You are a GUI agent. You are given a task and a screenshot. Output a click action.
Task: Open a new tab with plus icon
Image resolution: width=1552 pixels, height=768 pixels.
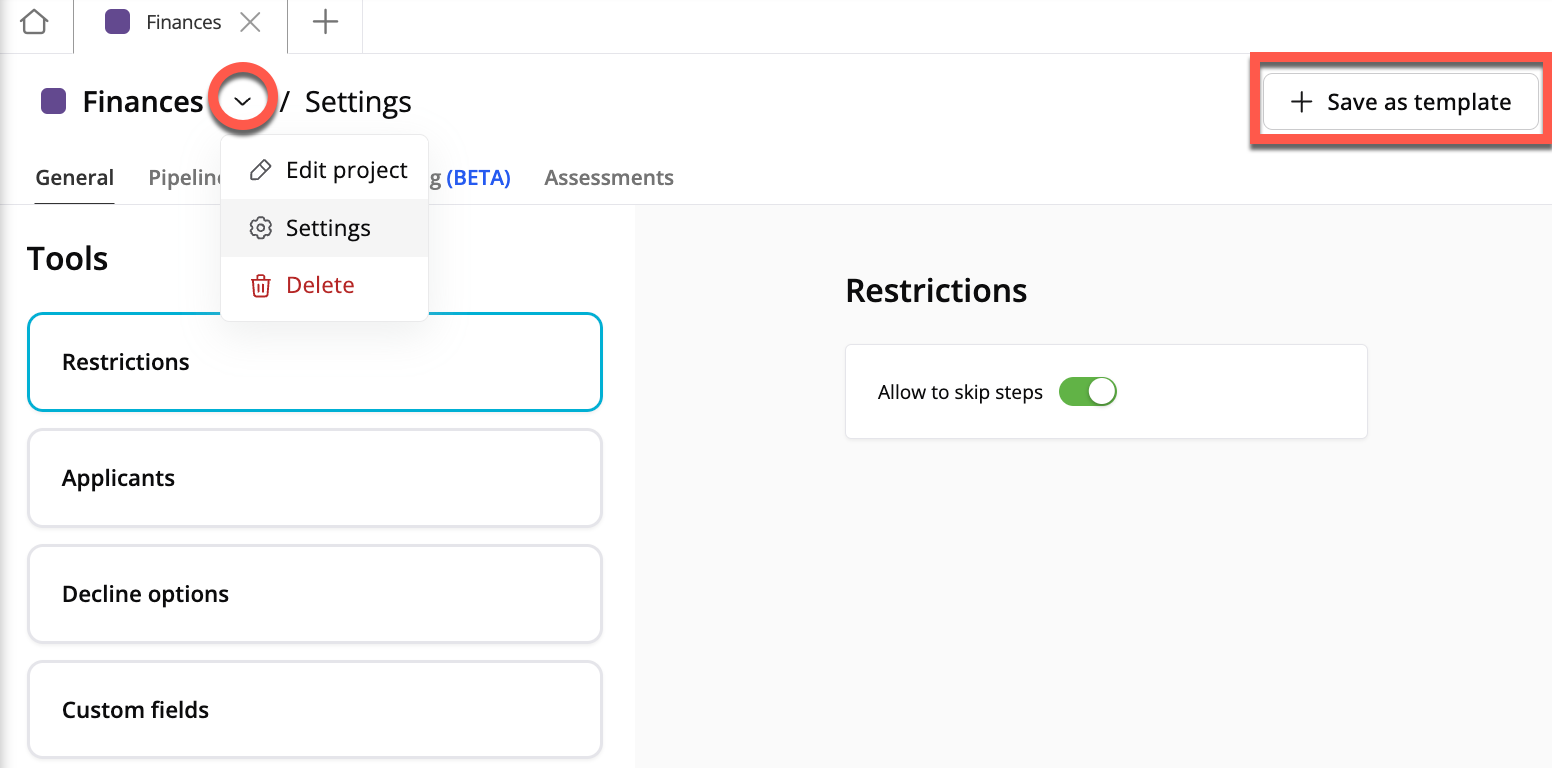[x=325, y=22]
